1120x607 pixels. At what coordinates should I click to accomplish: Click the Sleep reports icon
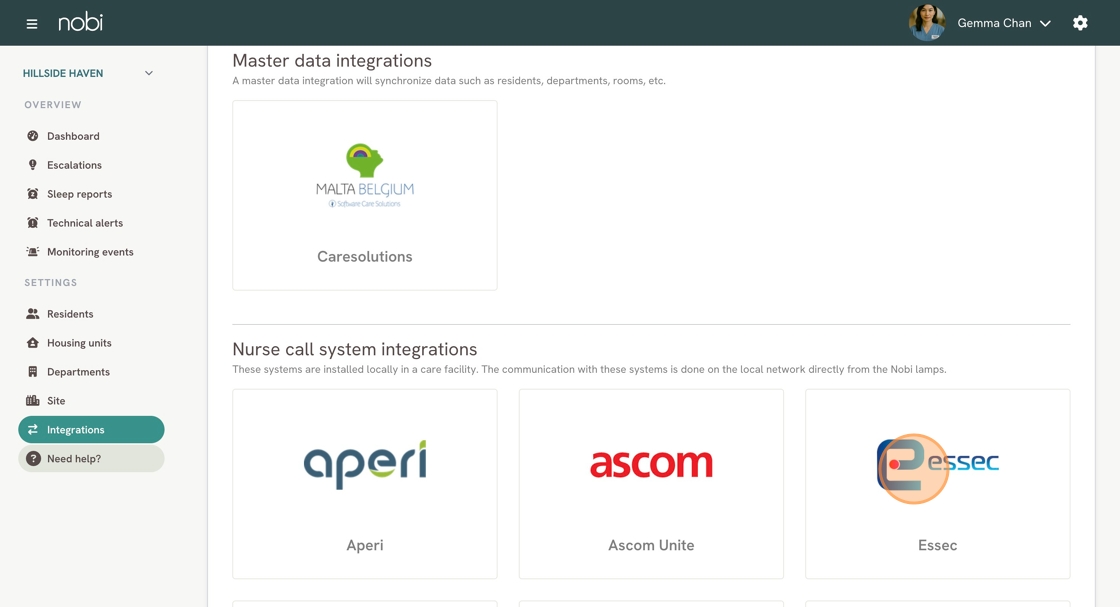tap(33, 194)
